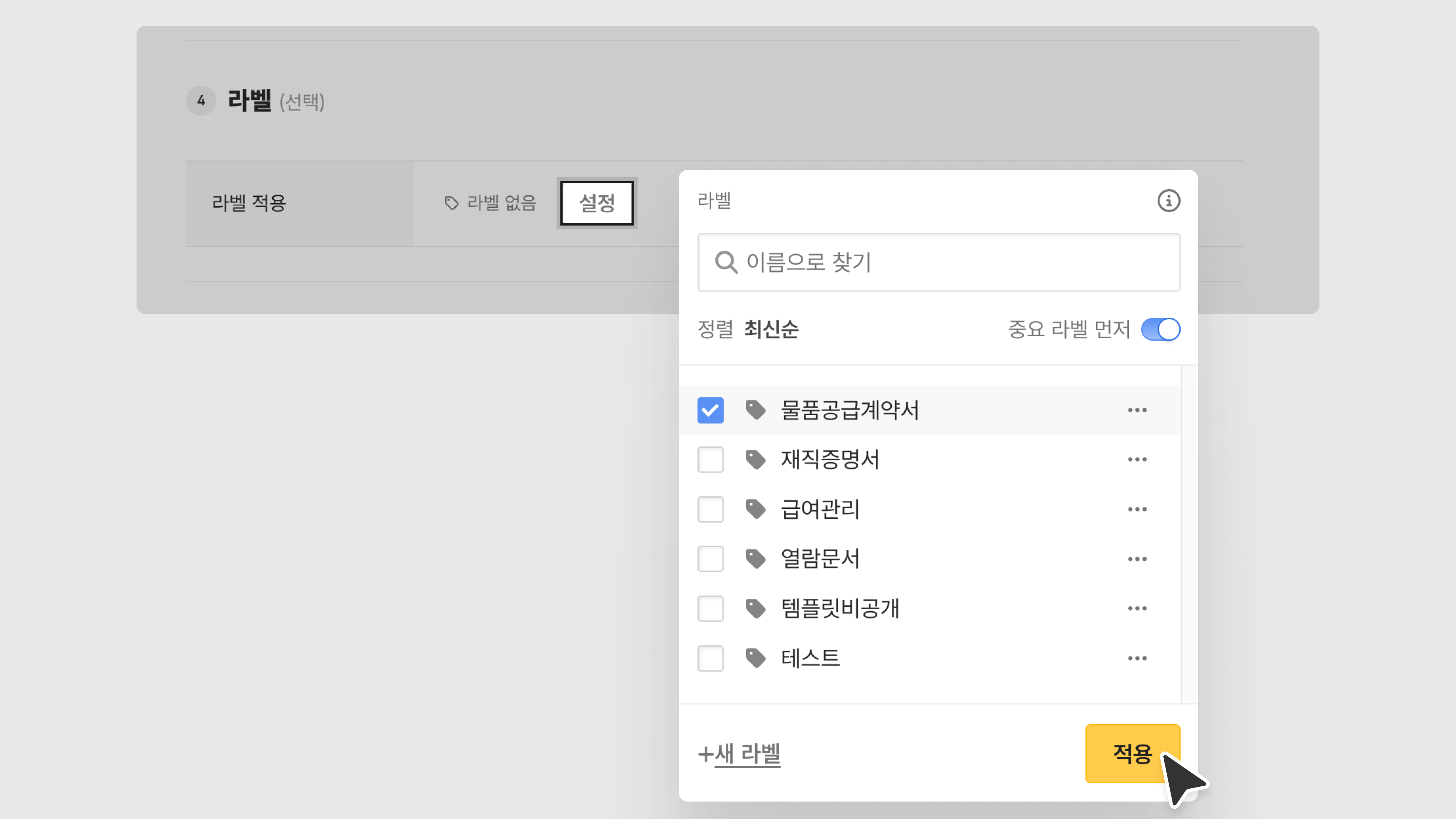Viewport: 1456px width, 819px height.
Task: Check the 급여관리 checkbox
Action: tap(710, 509)
